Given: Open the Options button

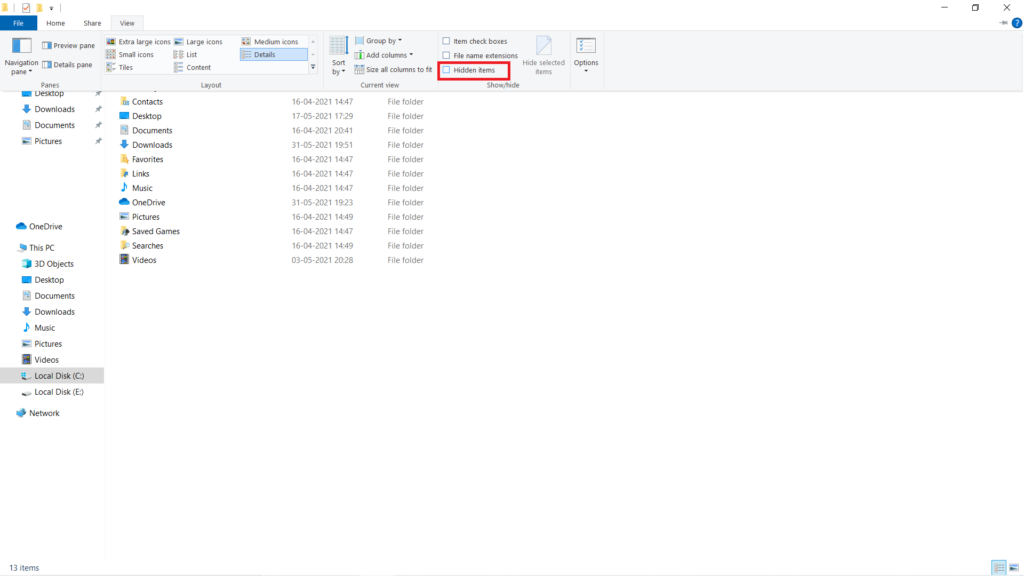Looking at the screenshot, I should (x=586, y=55).
